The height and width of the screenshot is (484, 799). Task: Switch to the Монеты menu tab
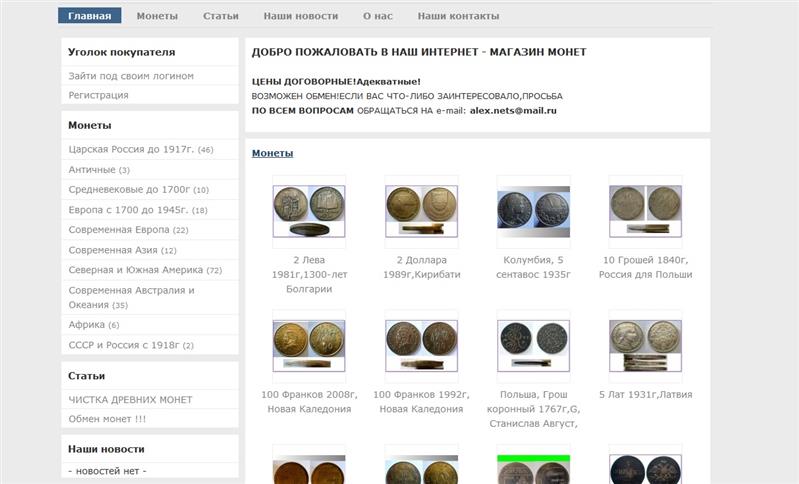tap(157, 16)
